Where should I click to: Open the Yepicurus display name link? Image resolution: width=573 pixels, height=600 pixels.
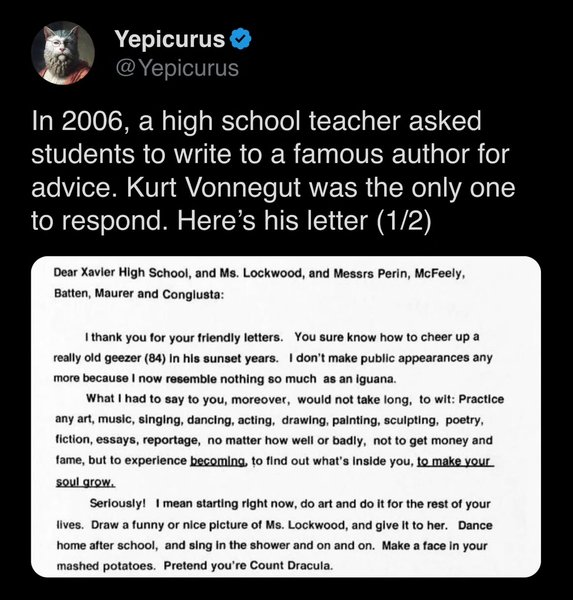(x=170, y=39)
